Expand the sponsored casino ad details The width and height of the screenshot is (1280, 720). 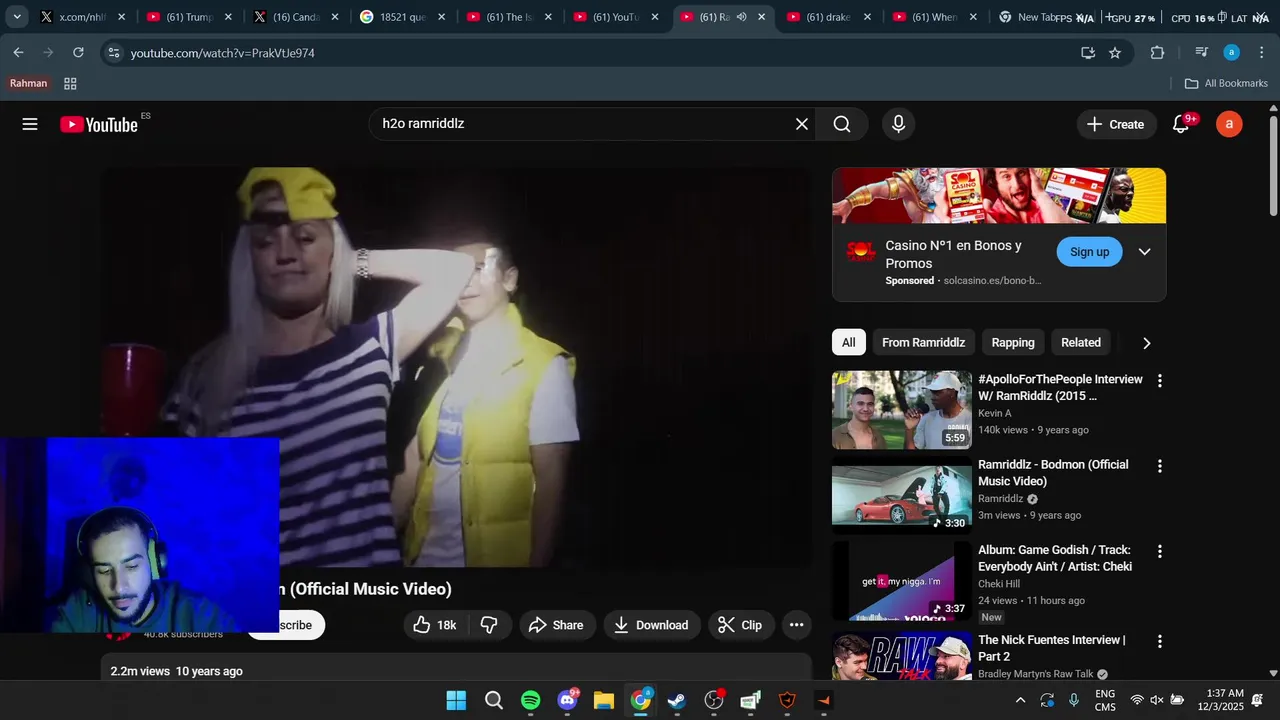tap(1144, 252)
